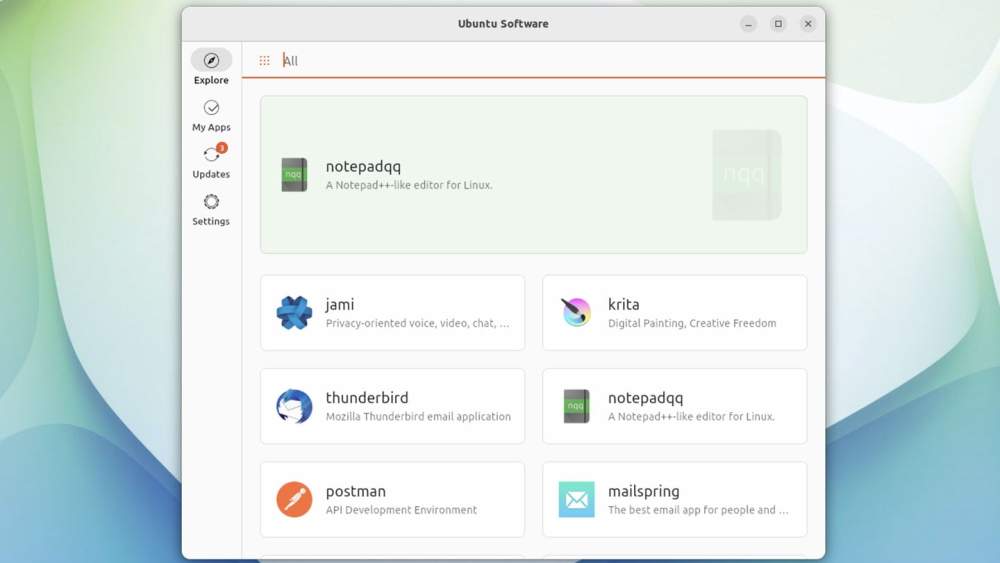The height and width of the screenshot is (563, 1000).
Task: Click the krita paintbrush icon
Action: click(576, 312)
